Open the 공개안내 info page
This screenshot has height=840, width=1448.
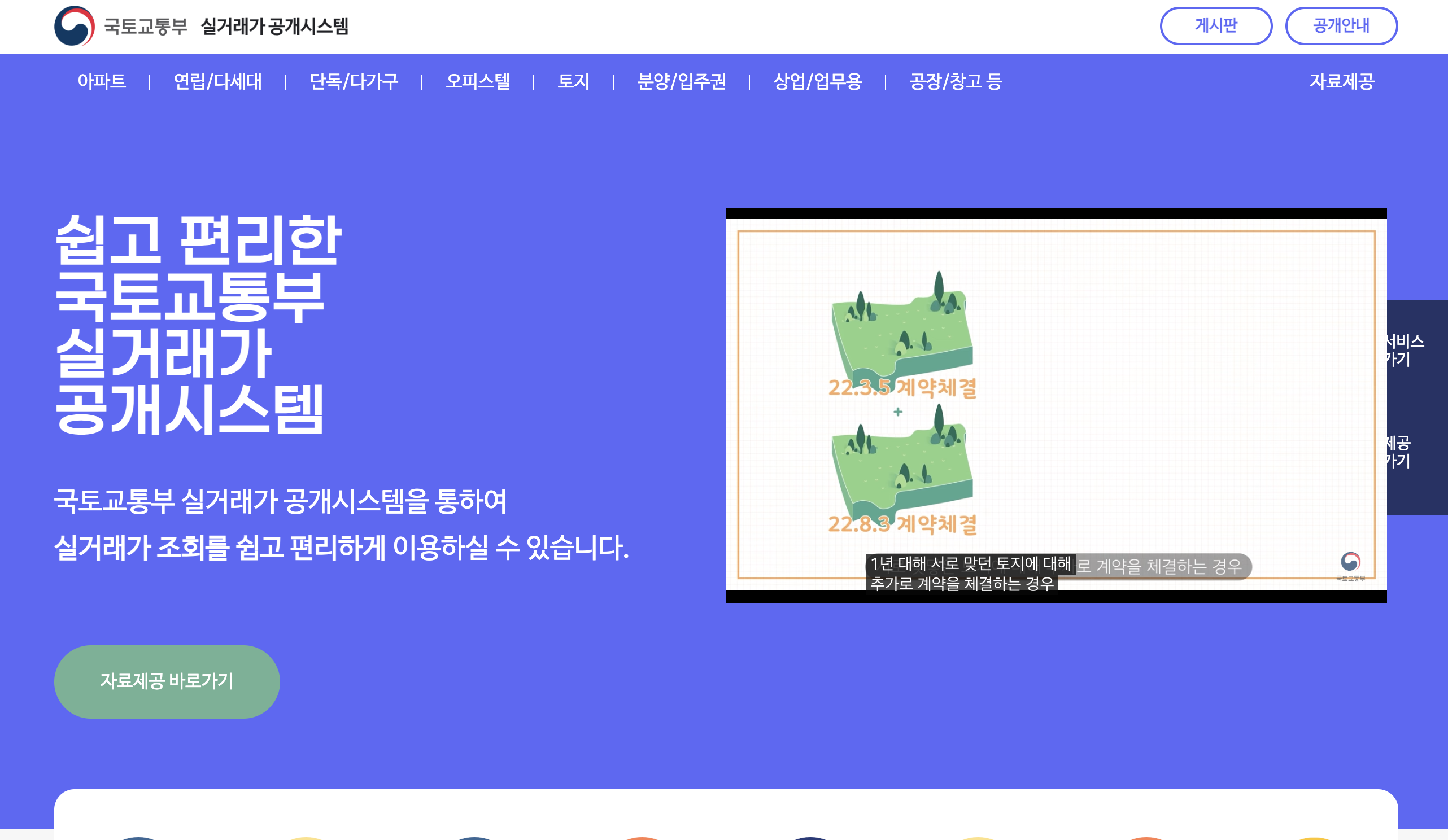click(x=1341, y=26)
